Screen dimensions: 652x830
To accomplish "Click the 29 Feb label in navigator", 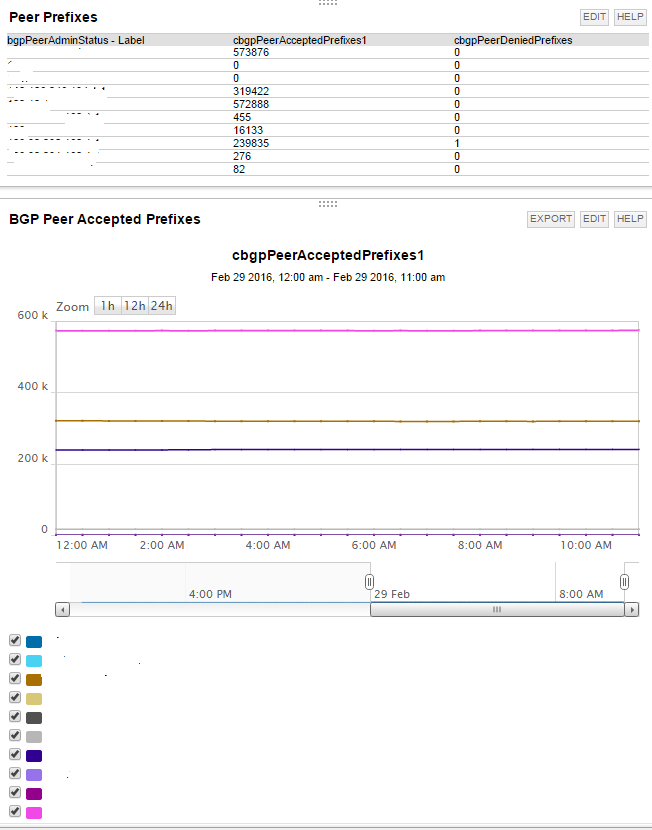I will 392,594.
